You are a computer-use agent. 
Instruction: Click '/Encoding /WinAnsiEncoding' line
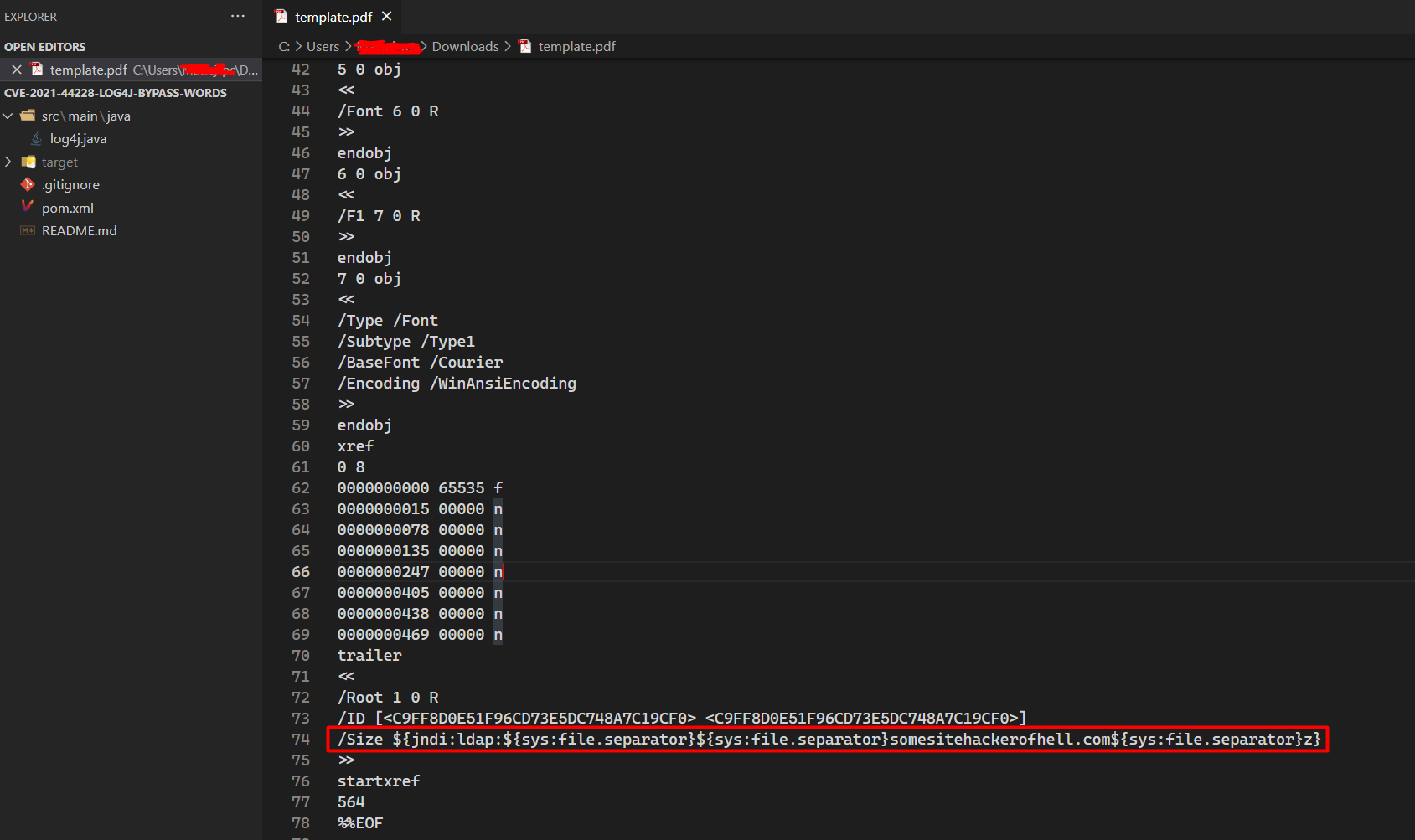pos(457,384)
